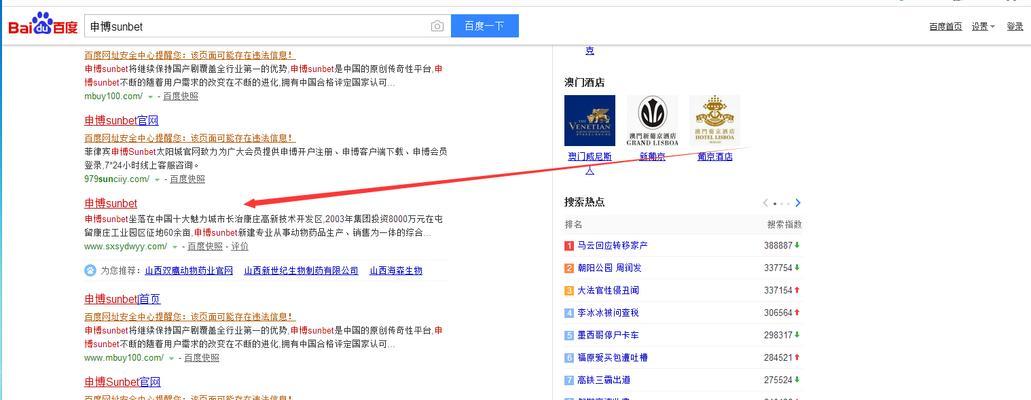Screen dimensions: 1031x400
Task: Click the 为您推荐 recommendation icon
Action: click(x=90, y=270)
